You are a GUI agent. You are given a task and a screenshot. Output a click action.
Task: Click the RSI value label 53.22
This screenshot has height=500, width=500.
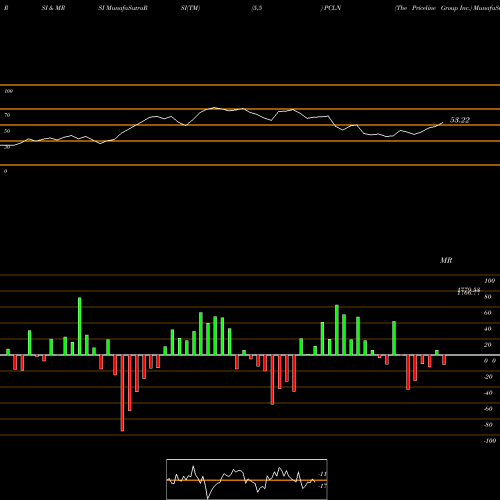pyautogui.click(x=460, y=120)
